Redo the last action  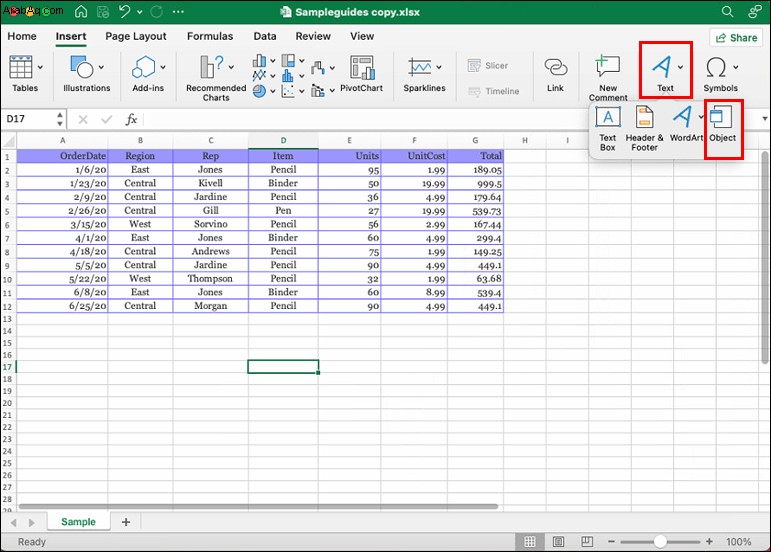[157, 12]
